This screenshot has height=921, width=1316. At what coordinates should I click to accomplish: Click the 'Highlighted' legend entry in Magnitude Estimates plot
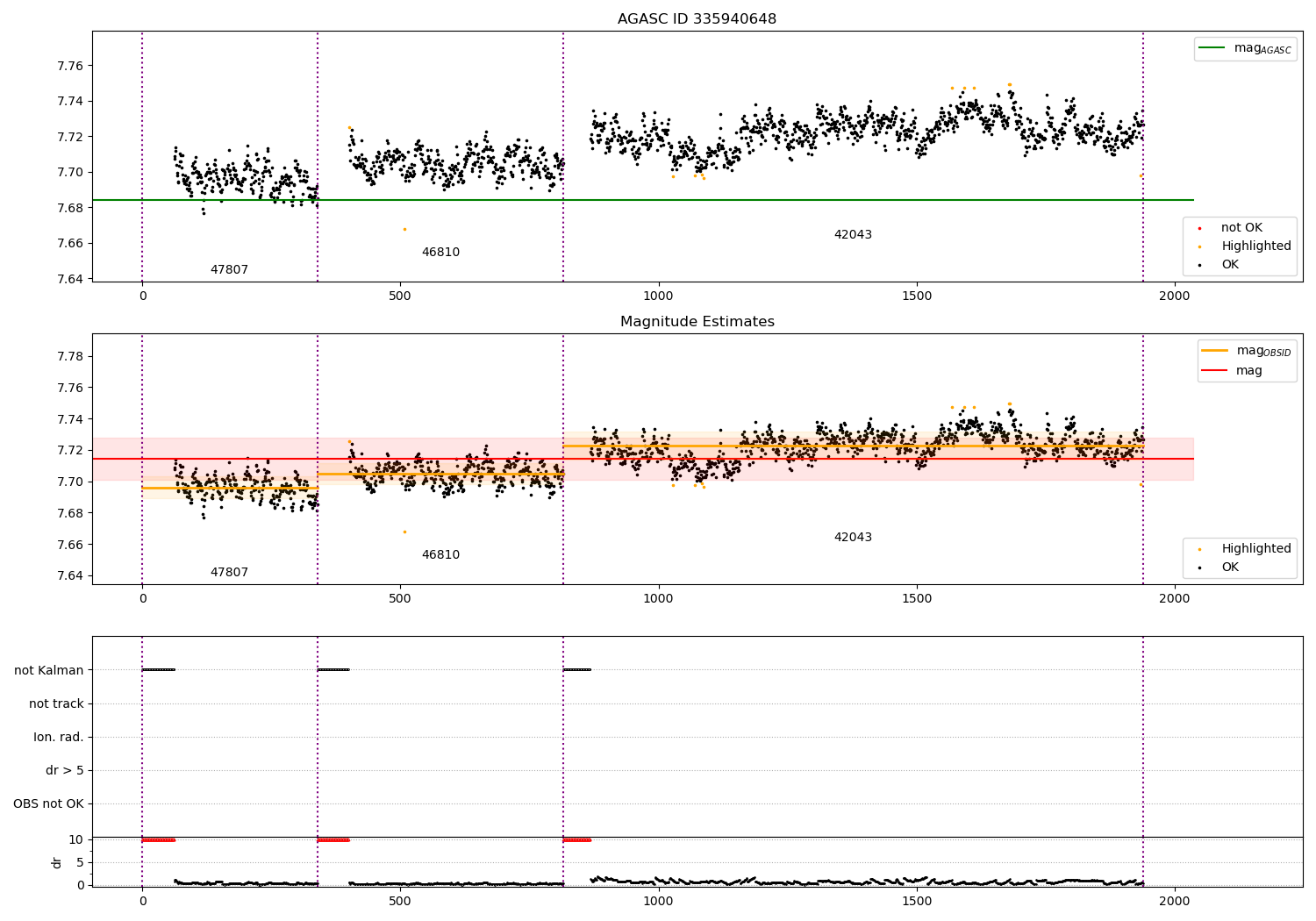[x=1255, y=549]
